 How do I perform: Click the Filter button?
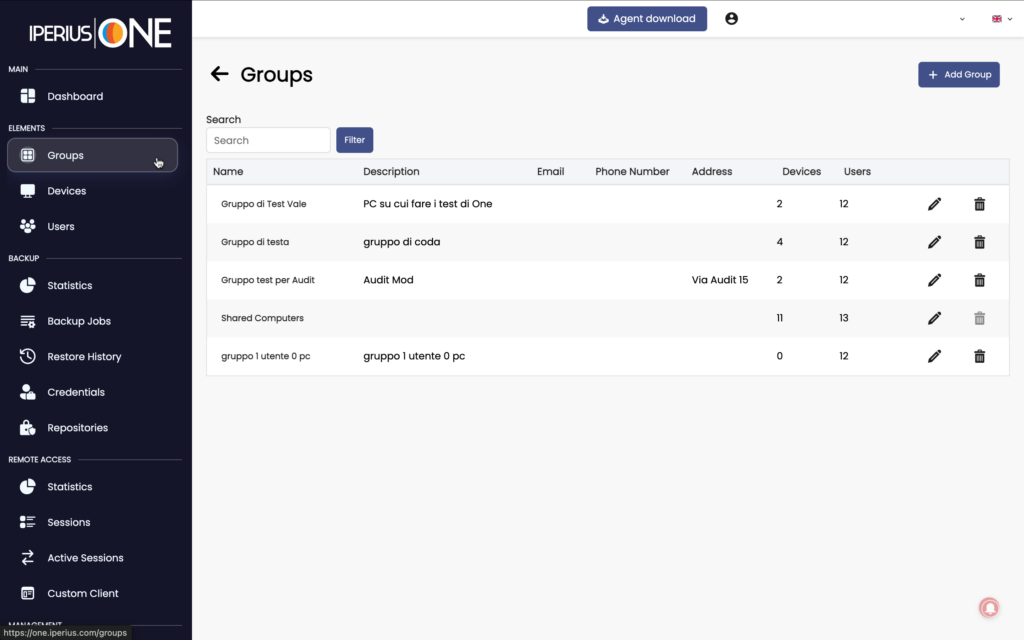pyautogui.click(x=355, y=140)
